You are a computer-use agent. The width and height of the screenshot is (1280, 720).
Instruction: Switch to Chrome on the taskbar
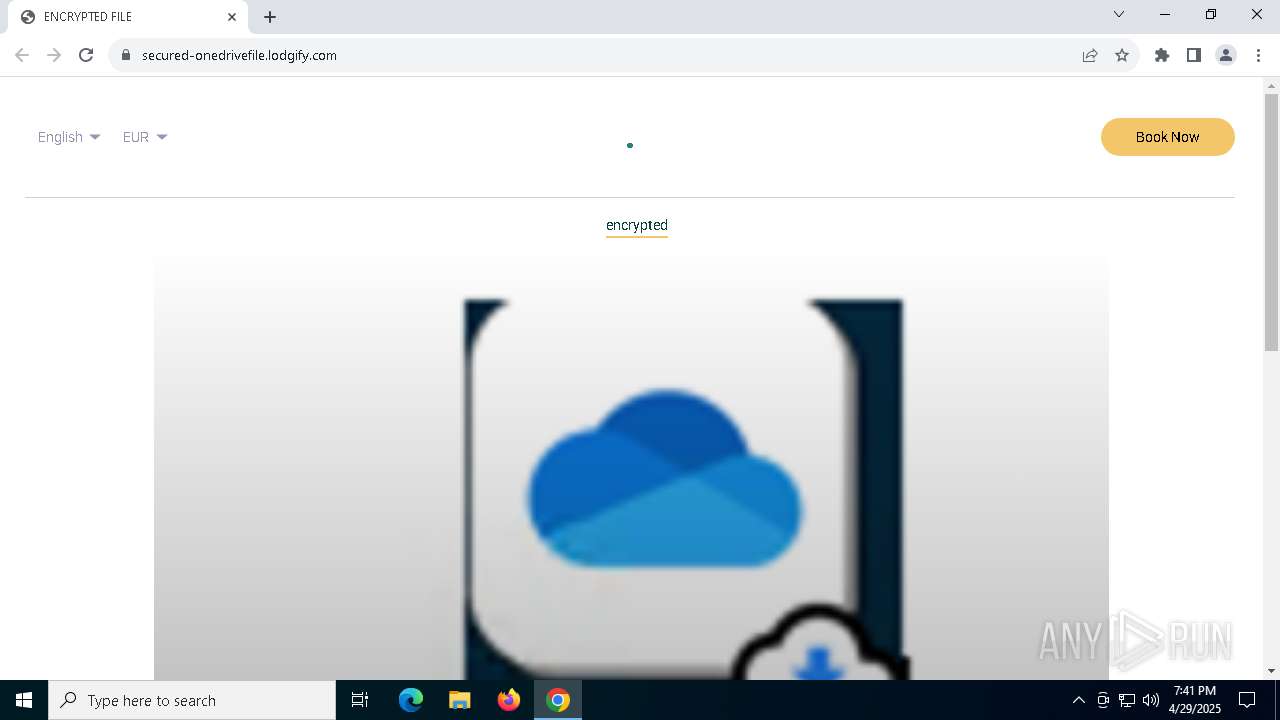click(x=558, y=700)
